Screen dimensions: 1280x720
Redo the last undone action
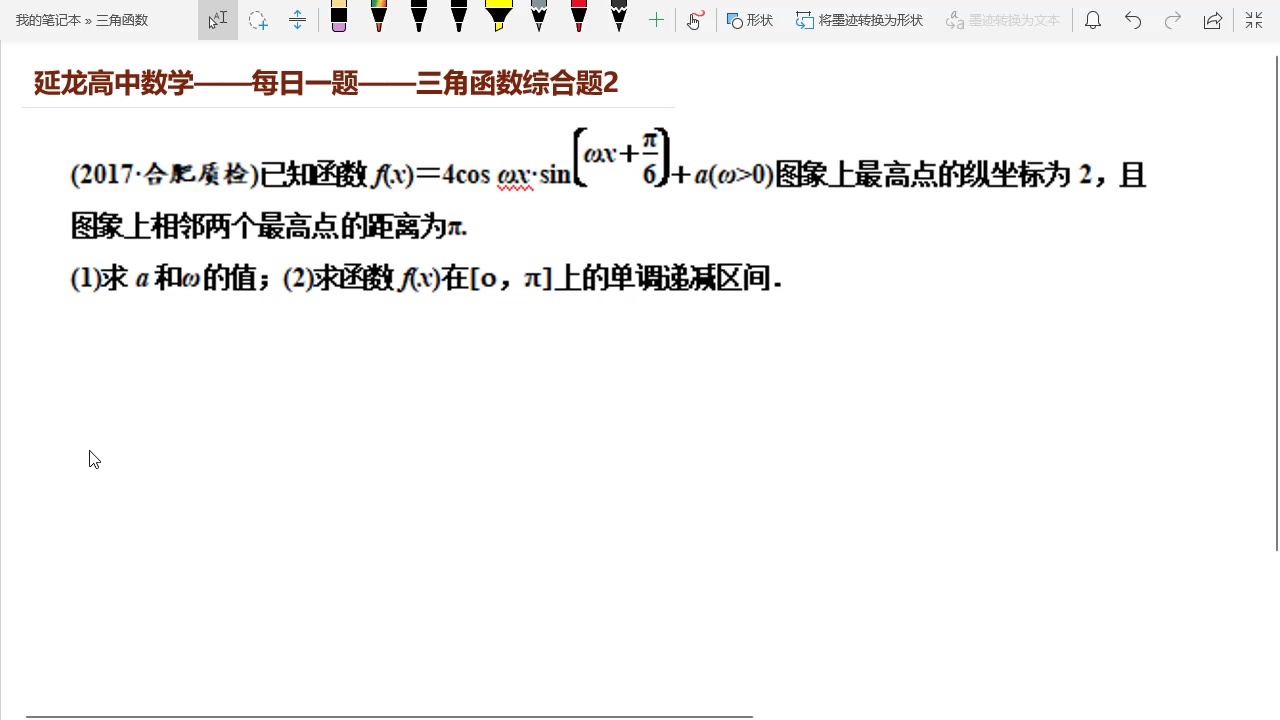(x=1173, y=20)
